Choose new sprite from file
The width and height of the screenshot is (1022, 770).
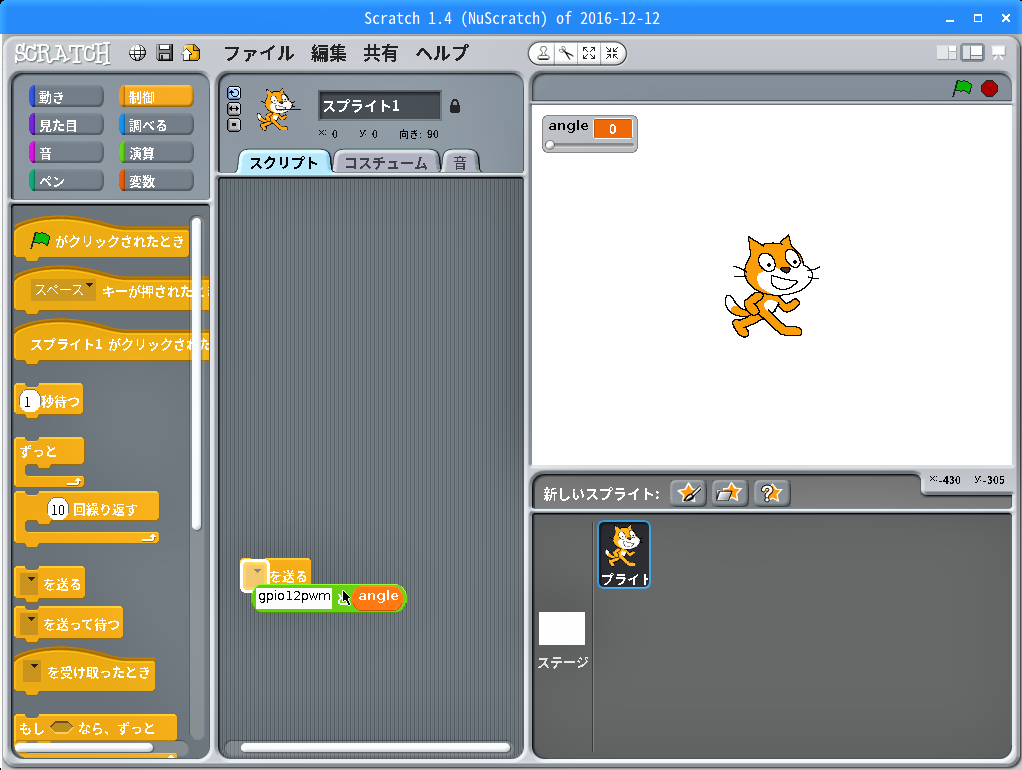pyautogui.click(x=729, y=493)
